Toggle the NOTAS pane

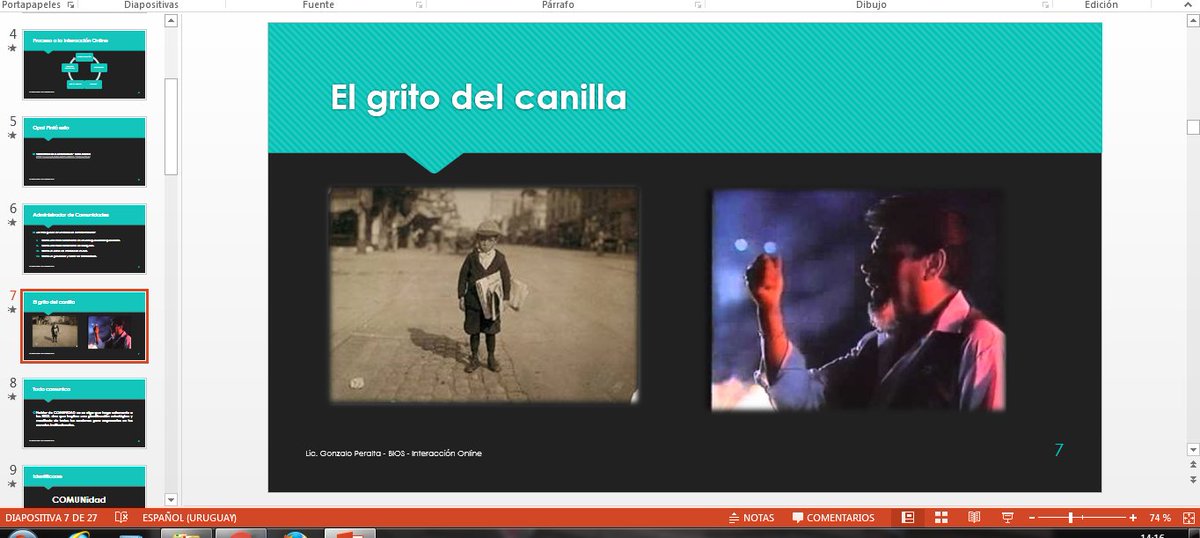pyautogui.click(x=751, y=518)
